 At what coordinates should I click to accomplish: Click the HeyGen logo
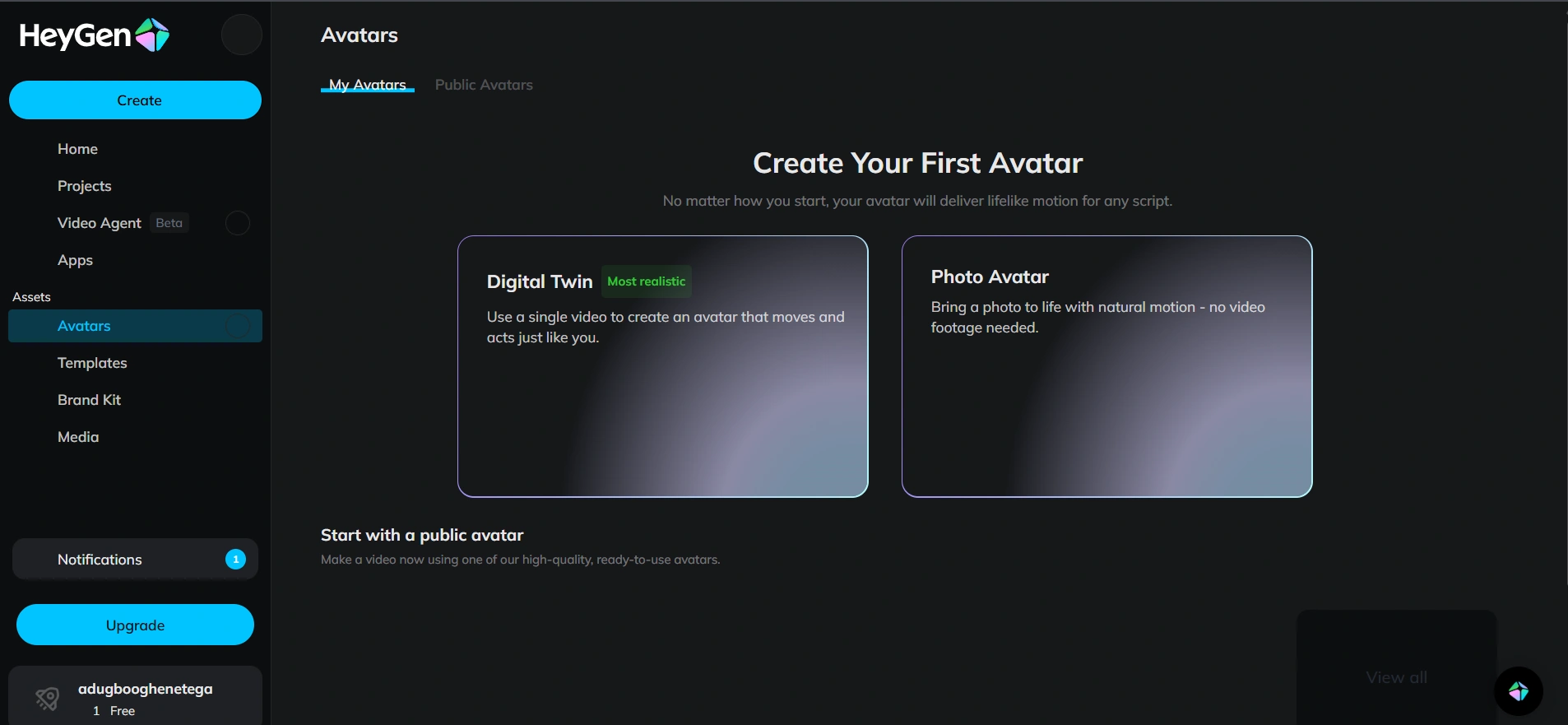pyautogui.click(x=95, y=35)
